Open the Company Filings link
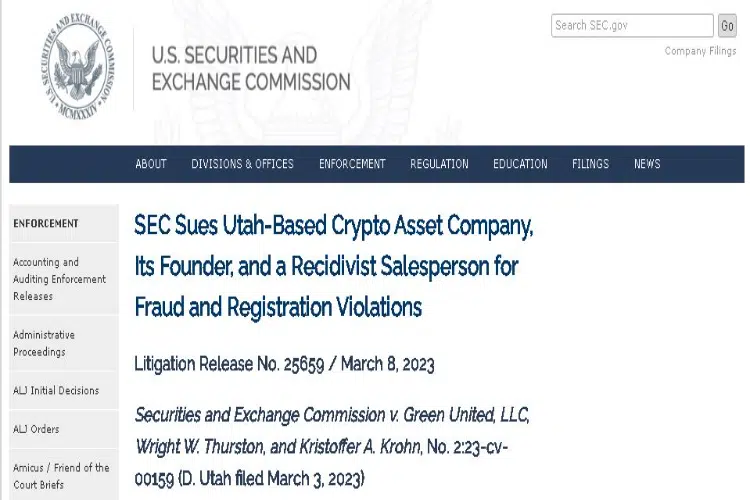Viewport: 750px width, 500px height. coord(700,51)
